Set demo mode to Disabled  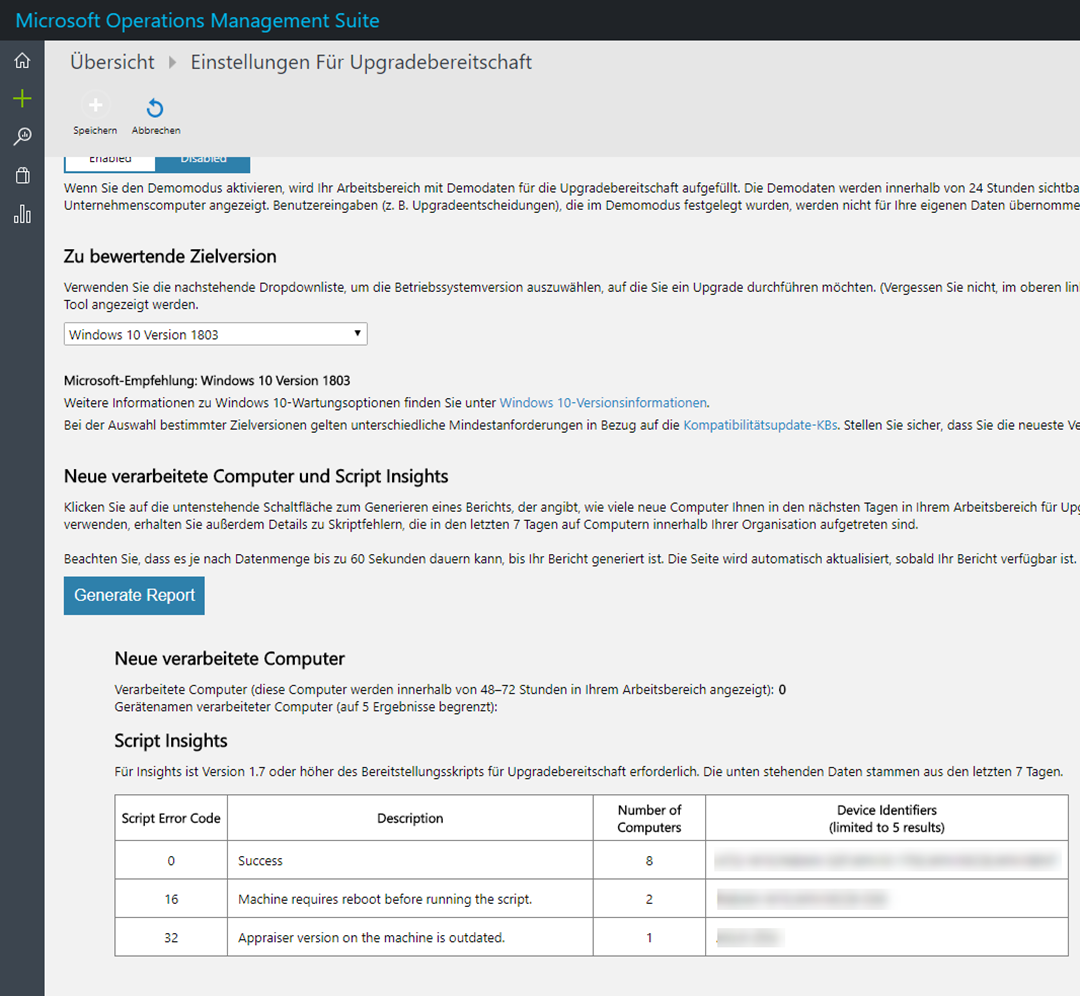203,163
